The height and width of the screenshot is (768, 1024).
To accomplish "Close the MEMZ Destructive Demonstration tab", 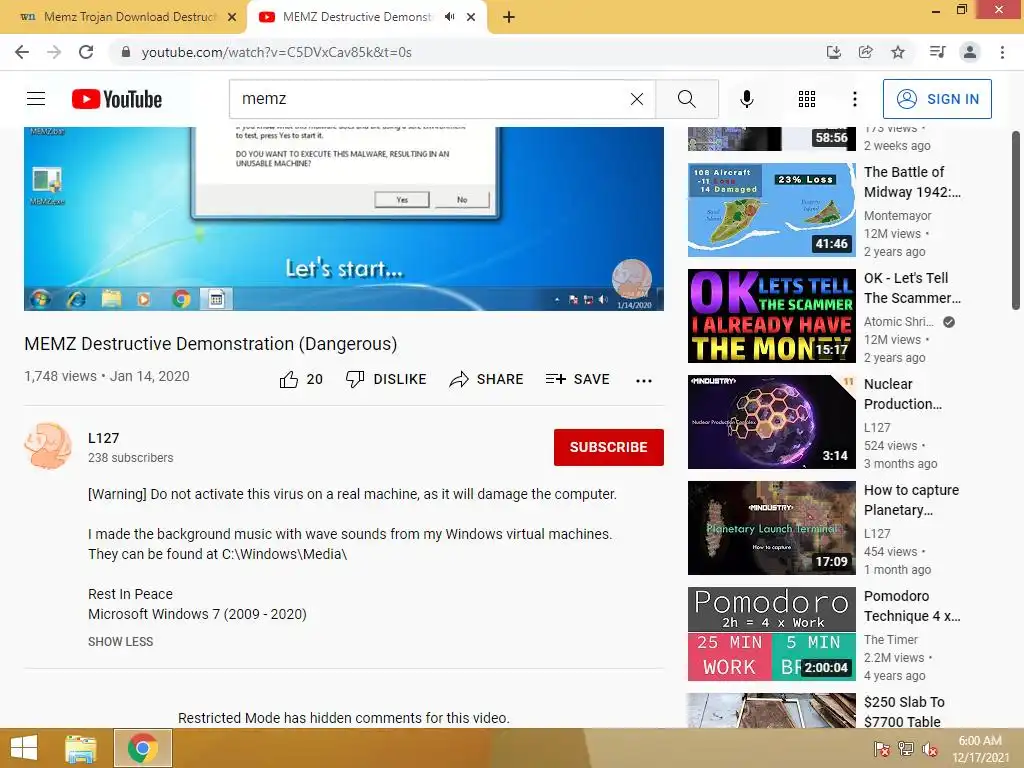I will point(471,17).
